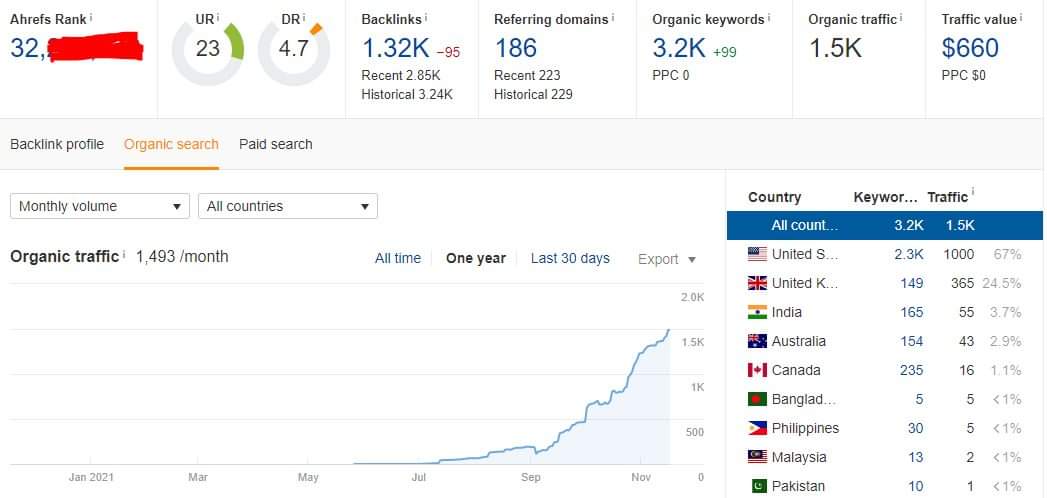
Task: Show Last 30 days traffic range
Action: [x=570, y=258]
